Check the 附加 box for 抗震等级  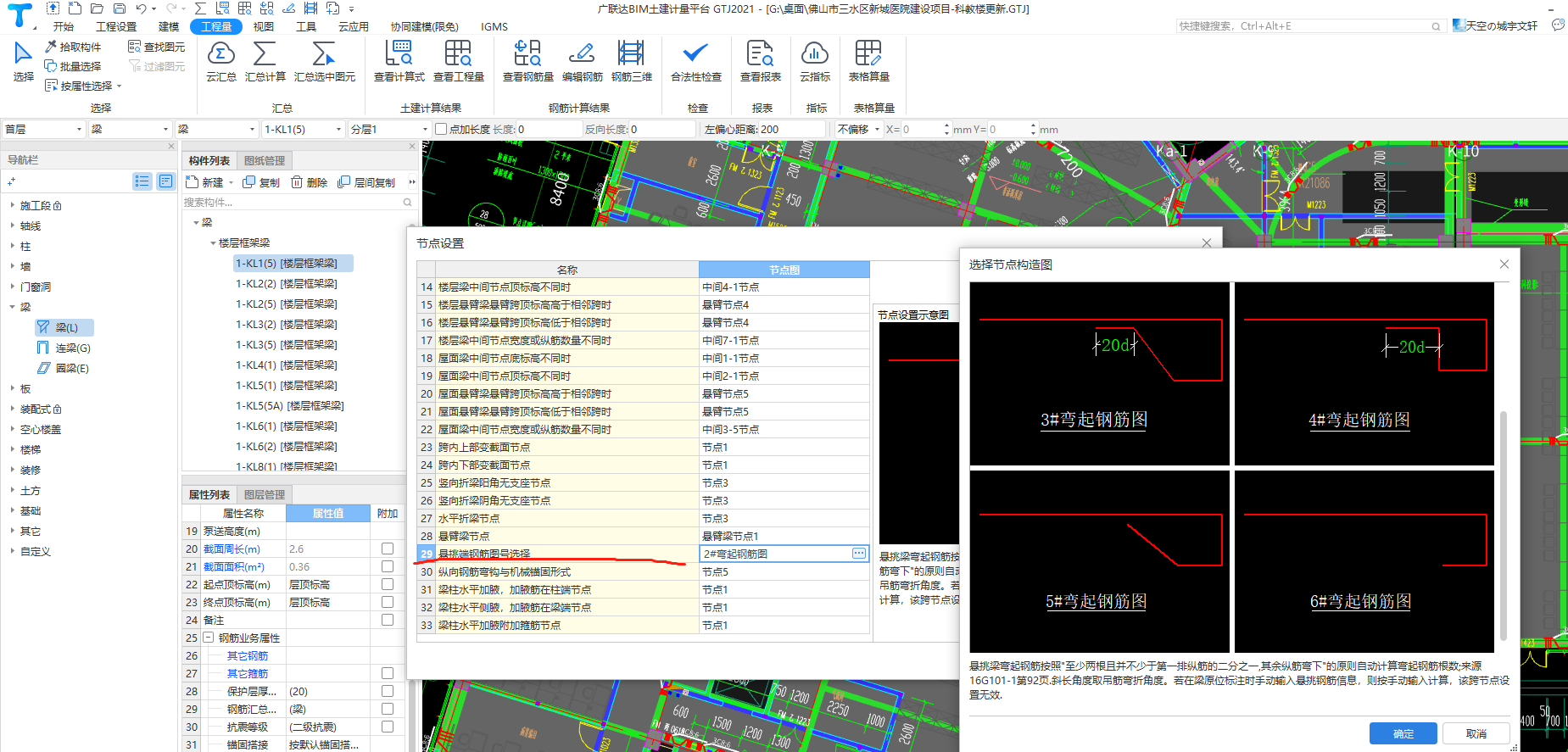click(388, 727)
